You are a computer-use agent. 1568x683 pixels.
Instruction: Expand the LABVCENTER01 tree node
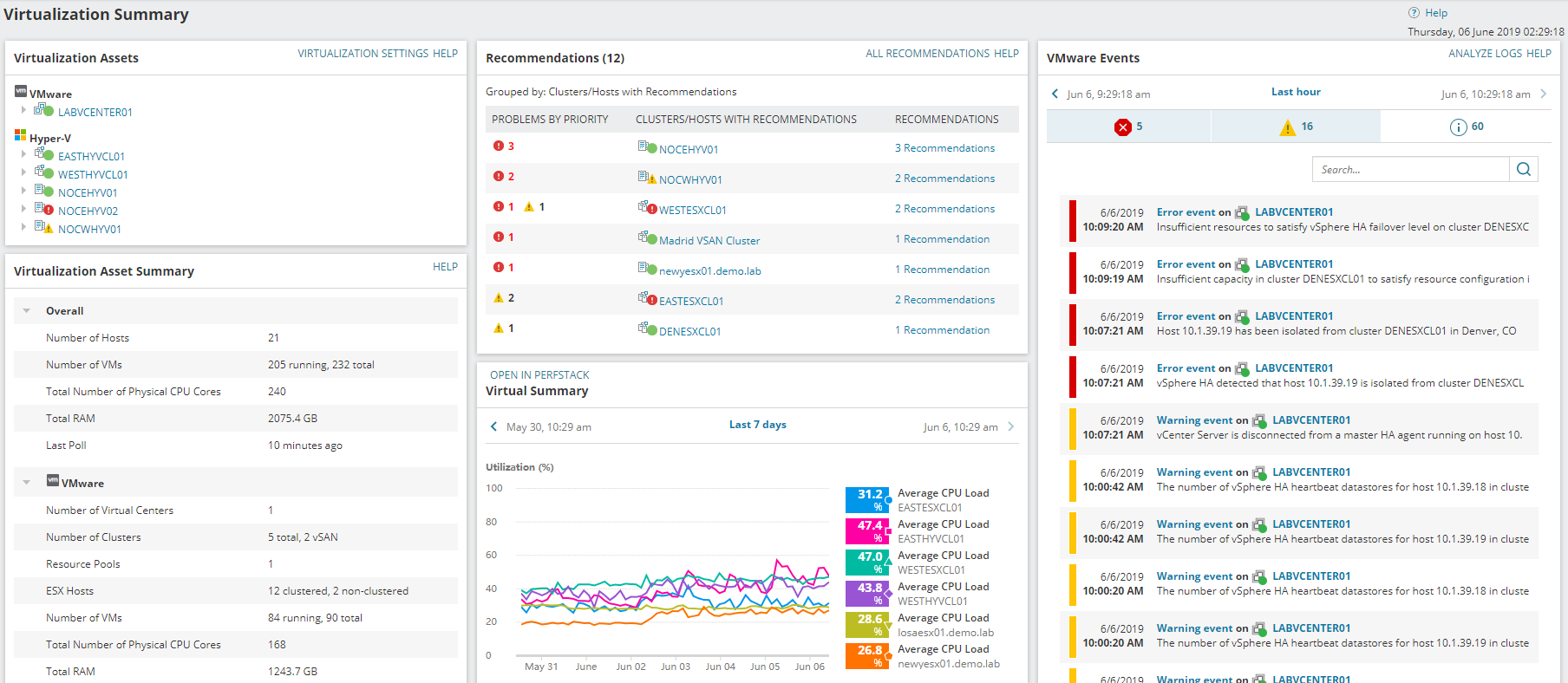[23, 110]
